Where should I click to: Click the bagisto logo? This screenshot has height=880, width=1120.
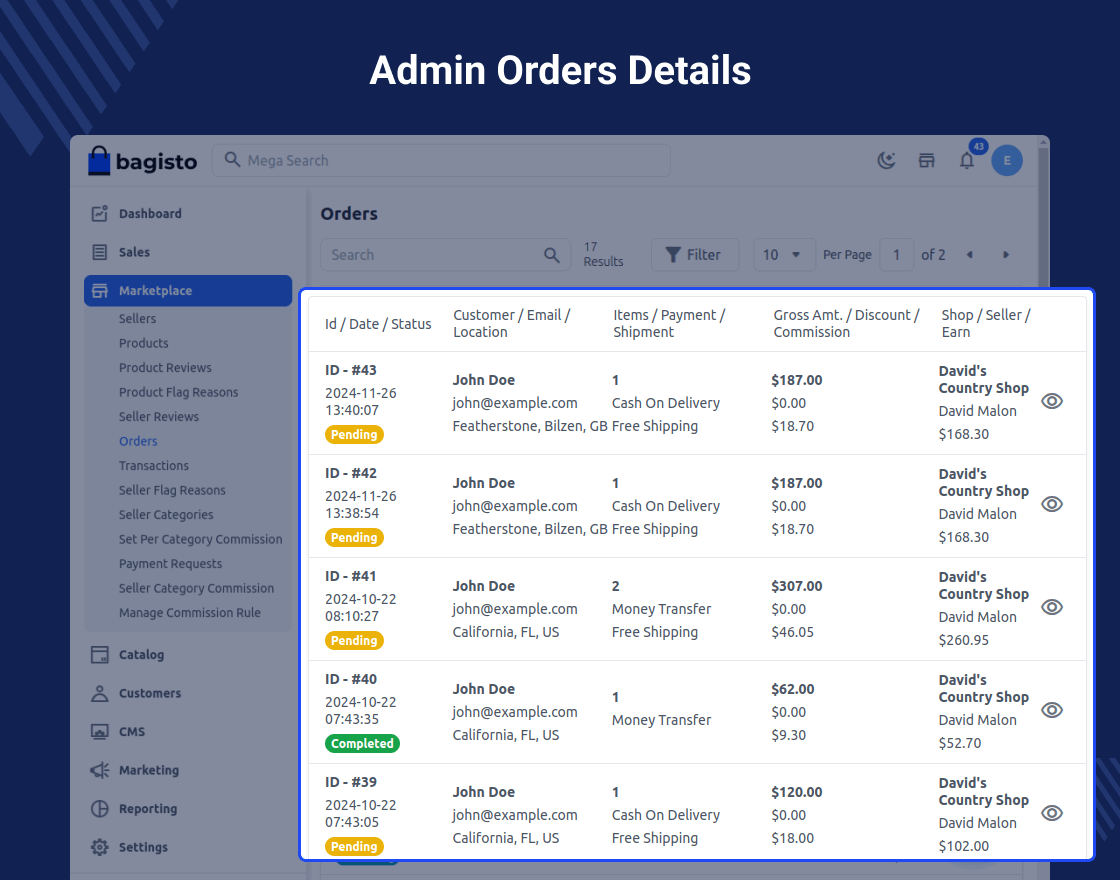[x=142, y=161]
